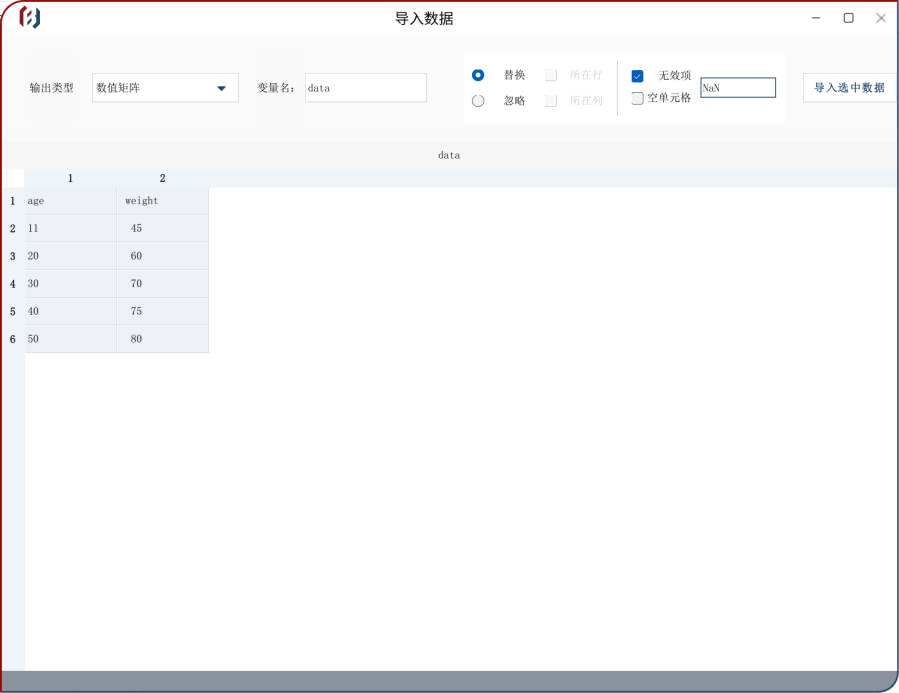Click the cell containing age
Viewport: 899px width, 693px height.
[71, 201]
